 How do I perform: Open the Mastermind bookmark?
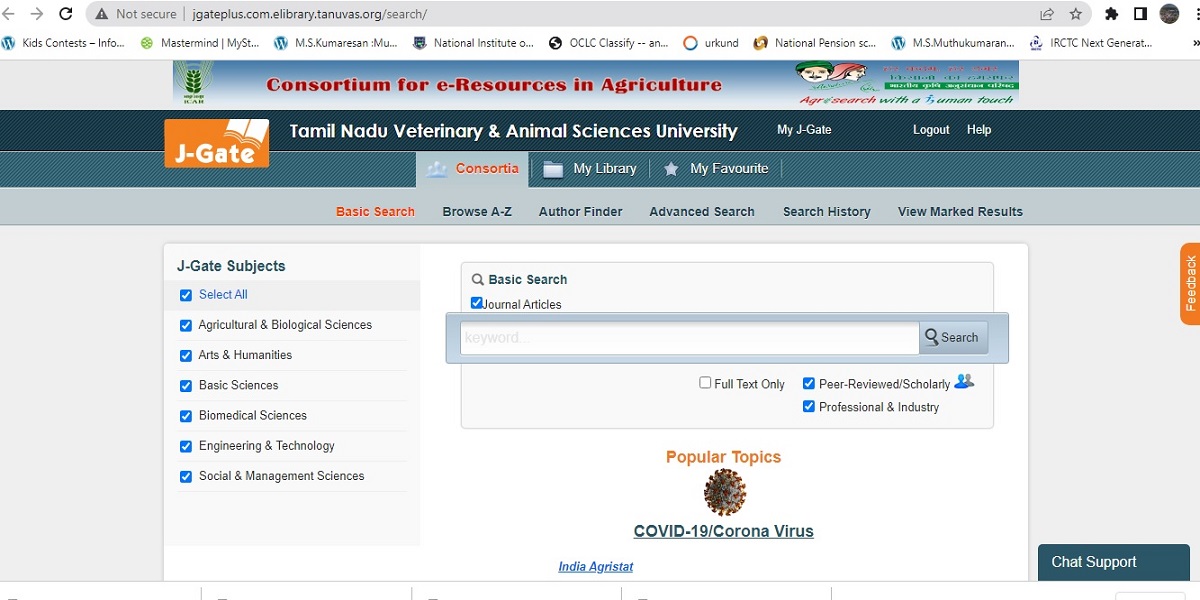click(200, 43)
